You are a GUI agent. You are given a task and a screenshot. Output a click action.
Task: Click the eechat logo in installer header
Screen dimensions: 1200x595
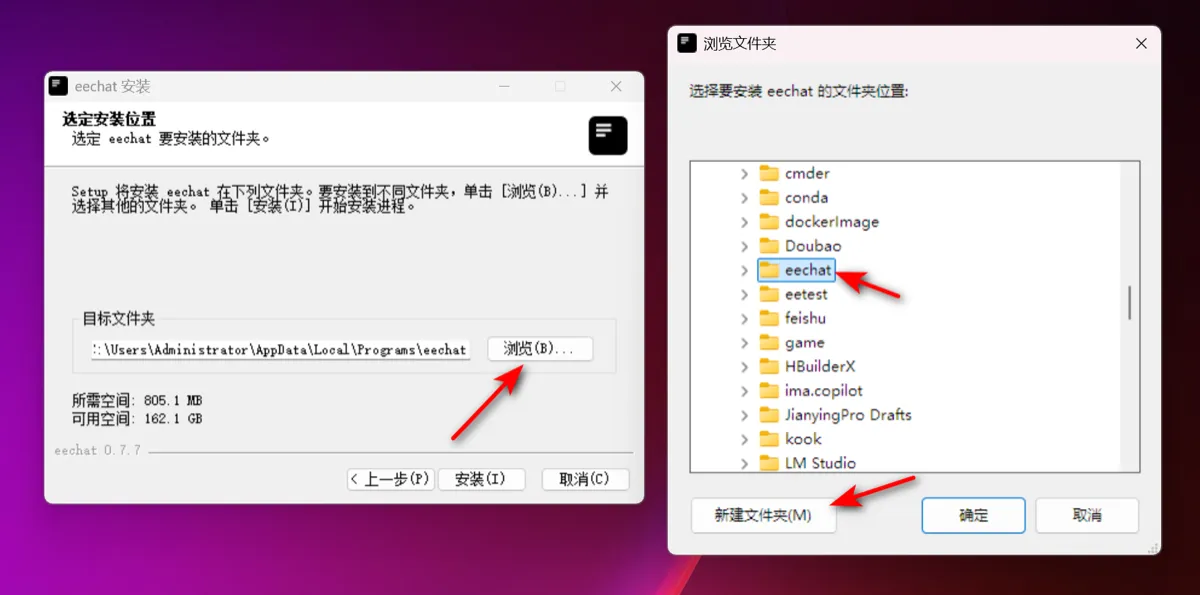click(608, 135)
